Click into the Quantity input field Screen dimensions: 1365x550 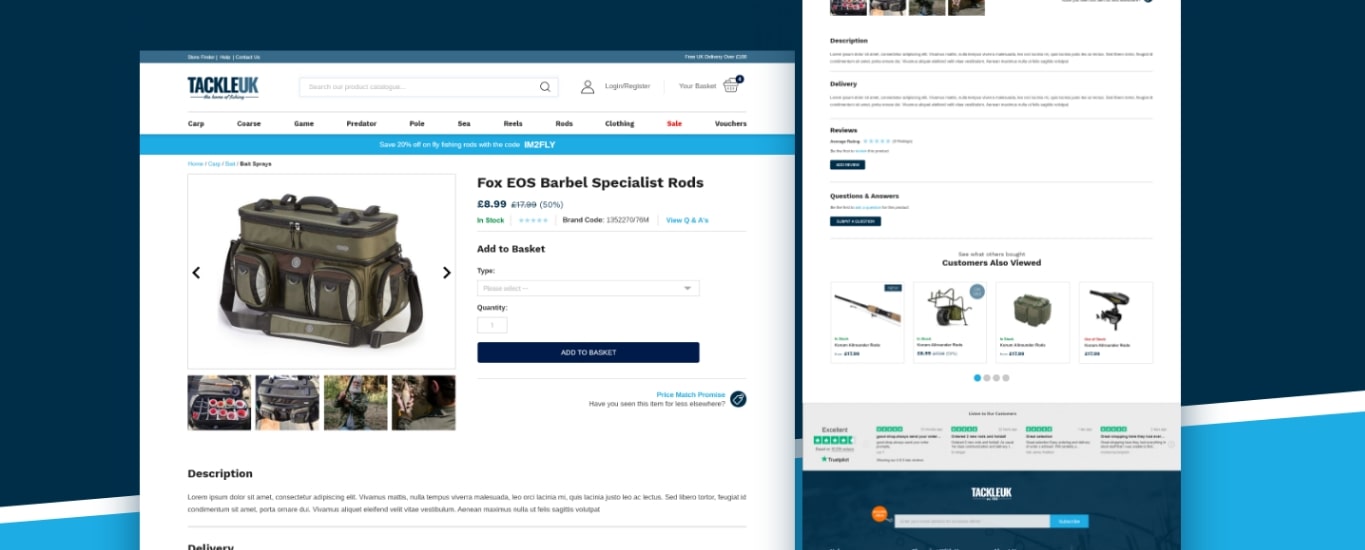click(x=492, y=325)
